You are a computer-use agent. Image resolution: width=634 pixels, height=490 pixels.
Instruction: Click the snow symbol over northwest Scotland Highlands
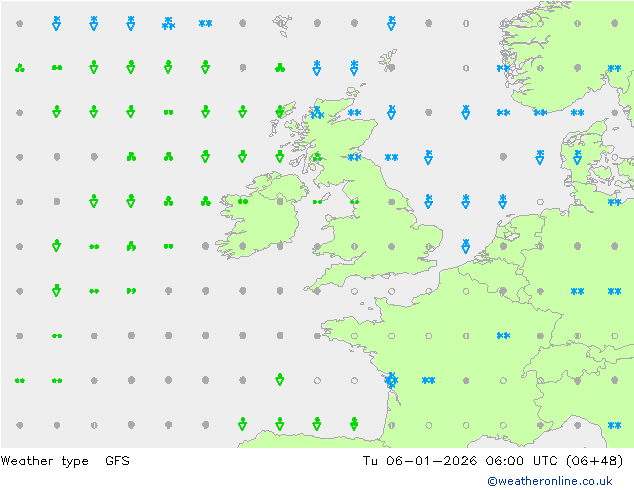(317, 112)
